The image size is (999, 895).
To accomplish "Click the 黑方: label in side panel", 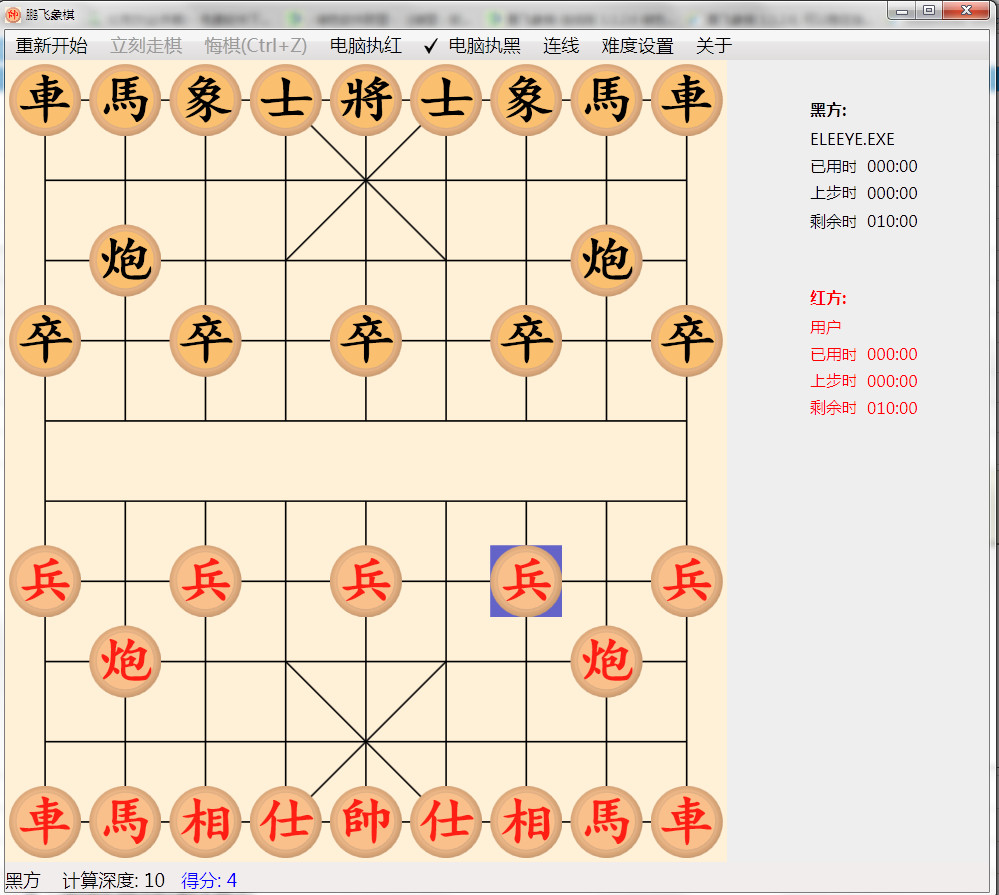I will [828, 110].
